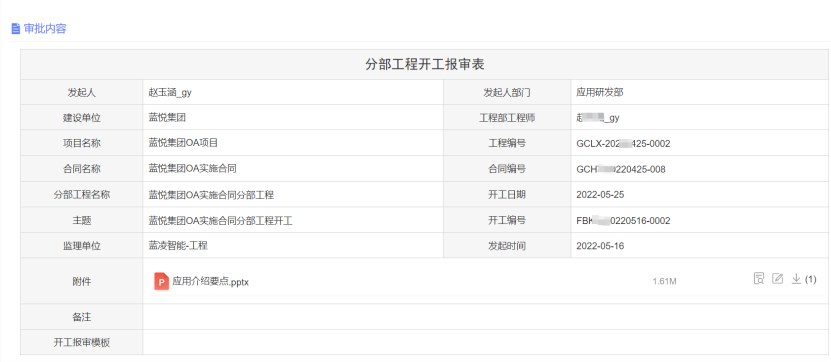Viewport: 831px width, 362px height.
Task: Open the 应用介绍要点.pptx attachment file name
Action: 210,282
